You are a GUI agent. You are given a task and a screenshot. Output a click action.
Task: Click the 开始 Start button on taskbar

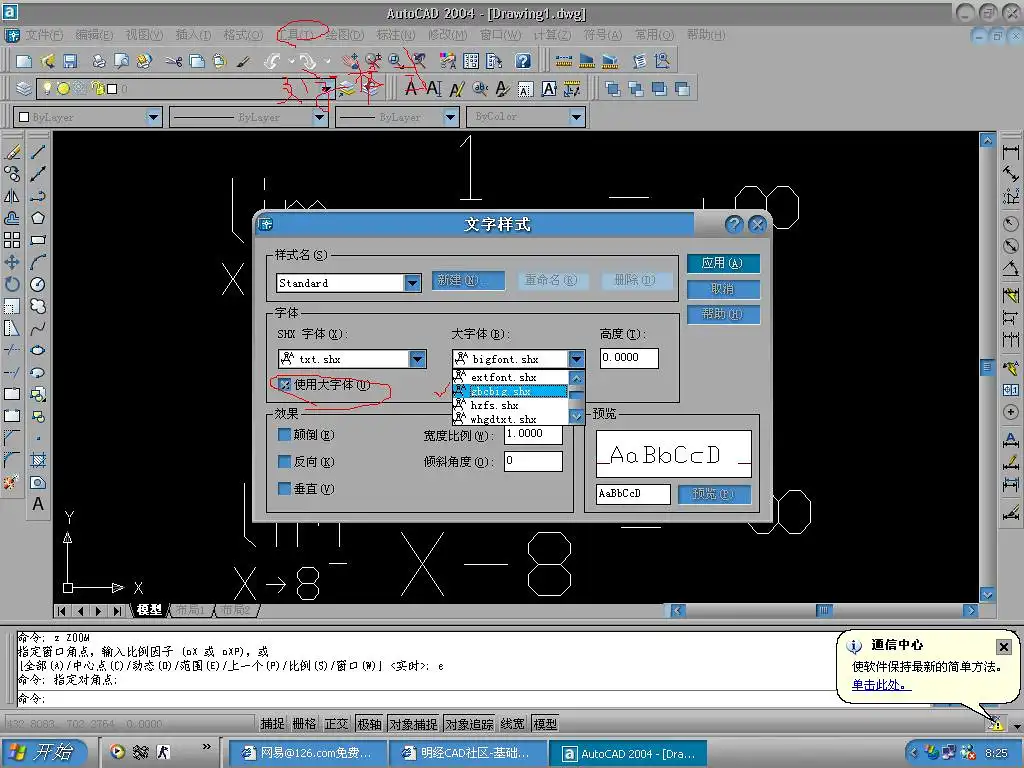pyautogui.click(x=44, y=752)
